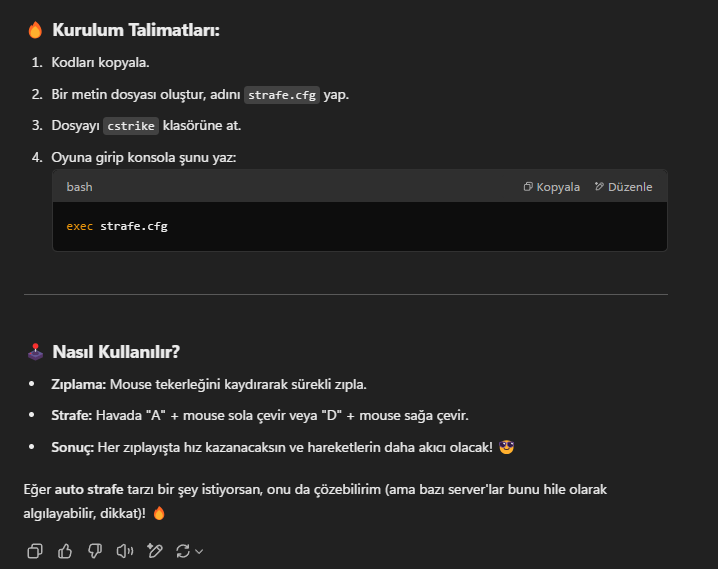Click the bash language label

[x=79, y=187]
